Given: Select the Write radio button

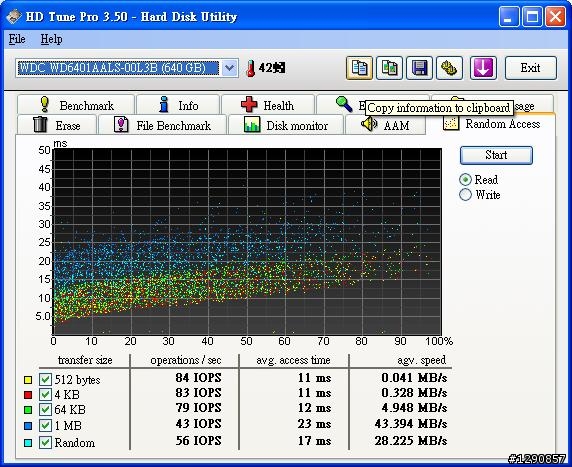Looking at the screenshot, I should pyautogui.click(x=465, y=194).
